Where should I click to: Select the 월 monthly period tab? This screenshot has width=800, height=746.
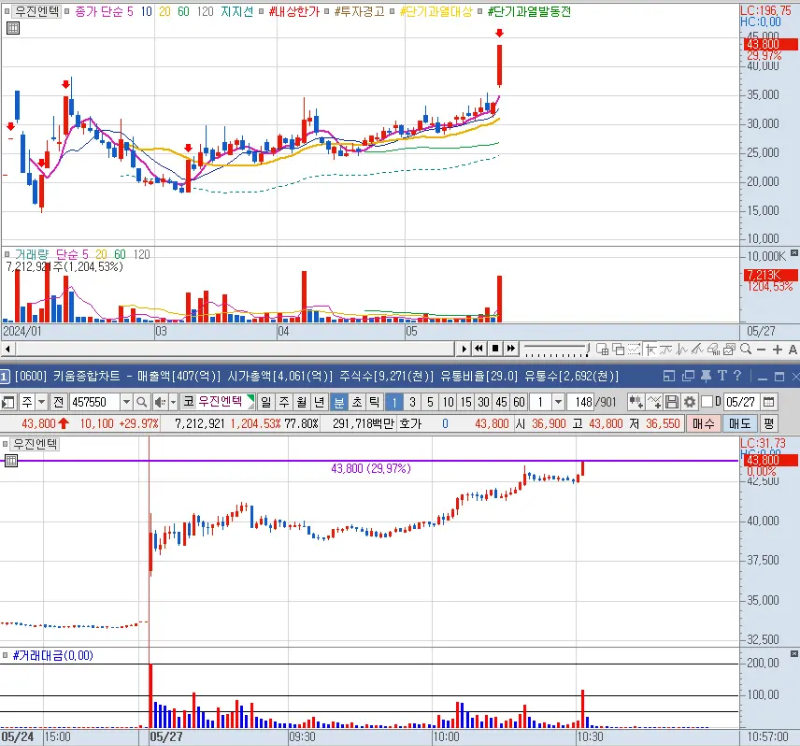tap(302, 402)
